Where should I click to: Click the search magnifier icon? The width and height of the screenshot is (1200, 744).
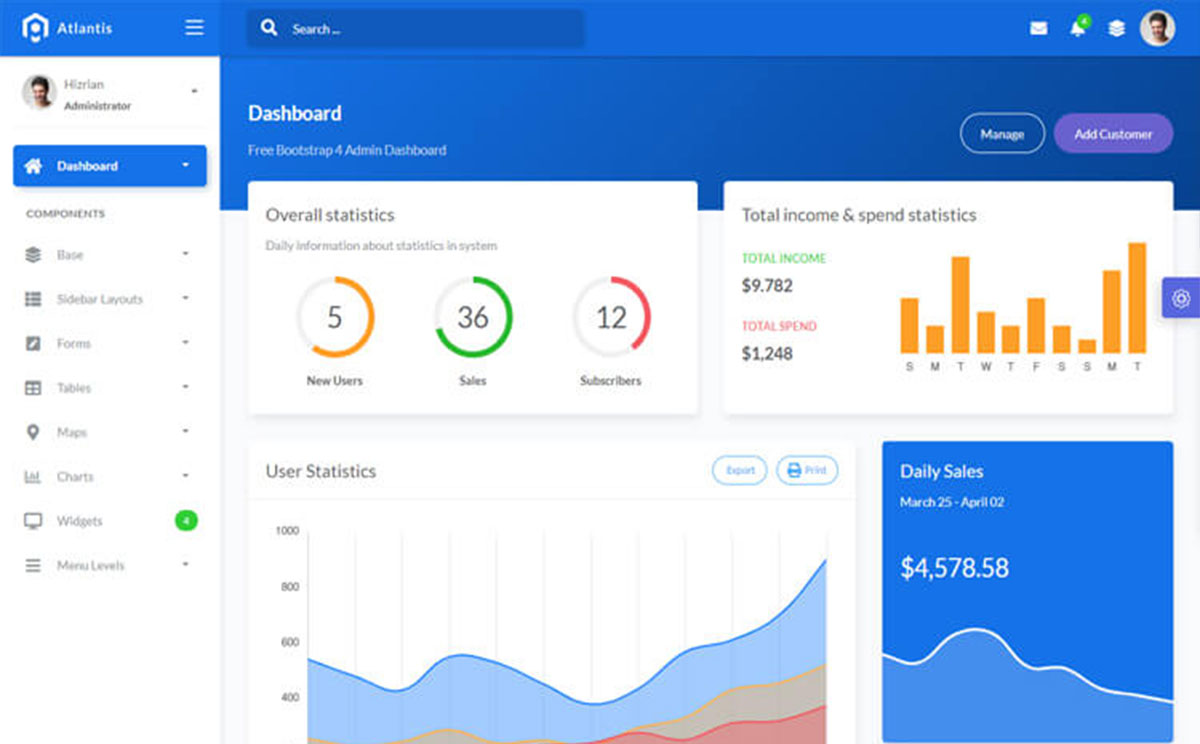(x=269, y=29)
